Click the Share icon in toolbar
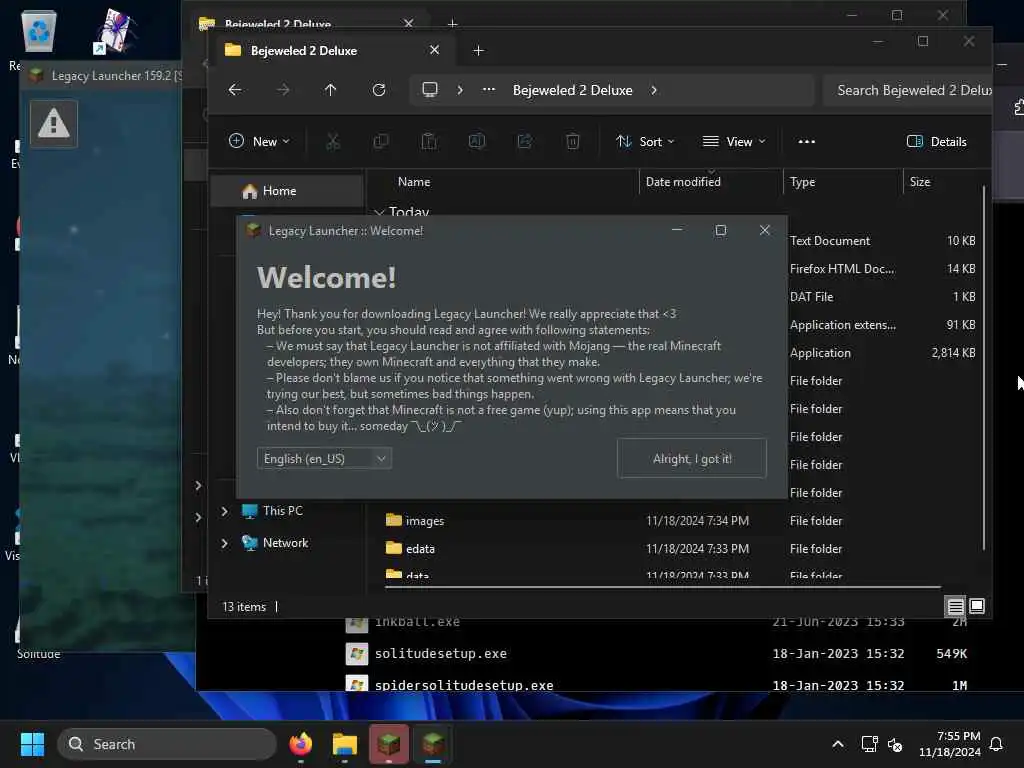Image resolution: width=1024 pixels, height=768 pixels. pyautogui.click(x=524, y=141)
